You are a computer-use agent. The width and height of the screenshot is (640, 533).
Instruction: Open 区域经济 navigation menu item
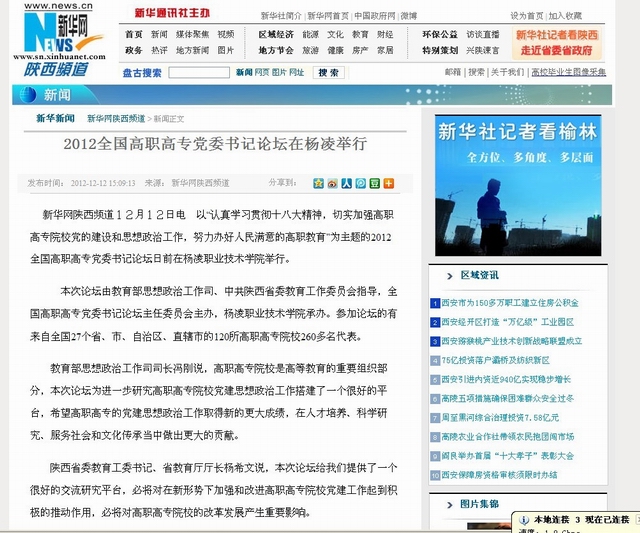(x=275, y=34)
